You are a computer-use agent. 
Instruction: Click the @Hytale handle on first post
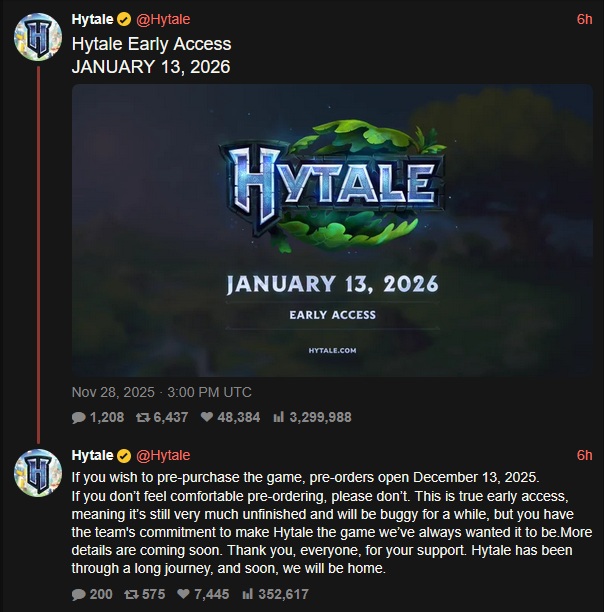coord(162,20)
